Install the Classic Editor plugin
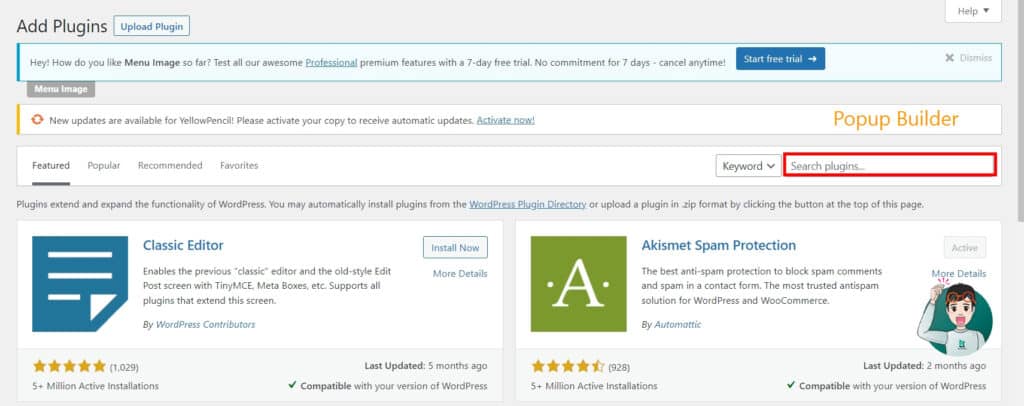Image resolution: width=1024 pixels, height=406 pixels. coord(455,247)
